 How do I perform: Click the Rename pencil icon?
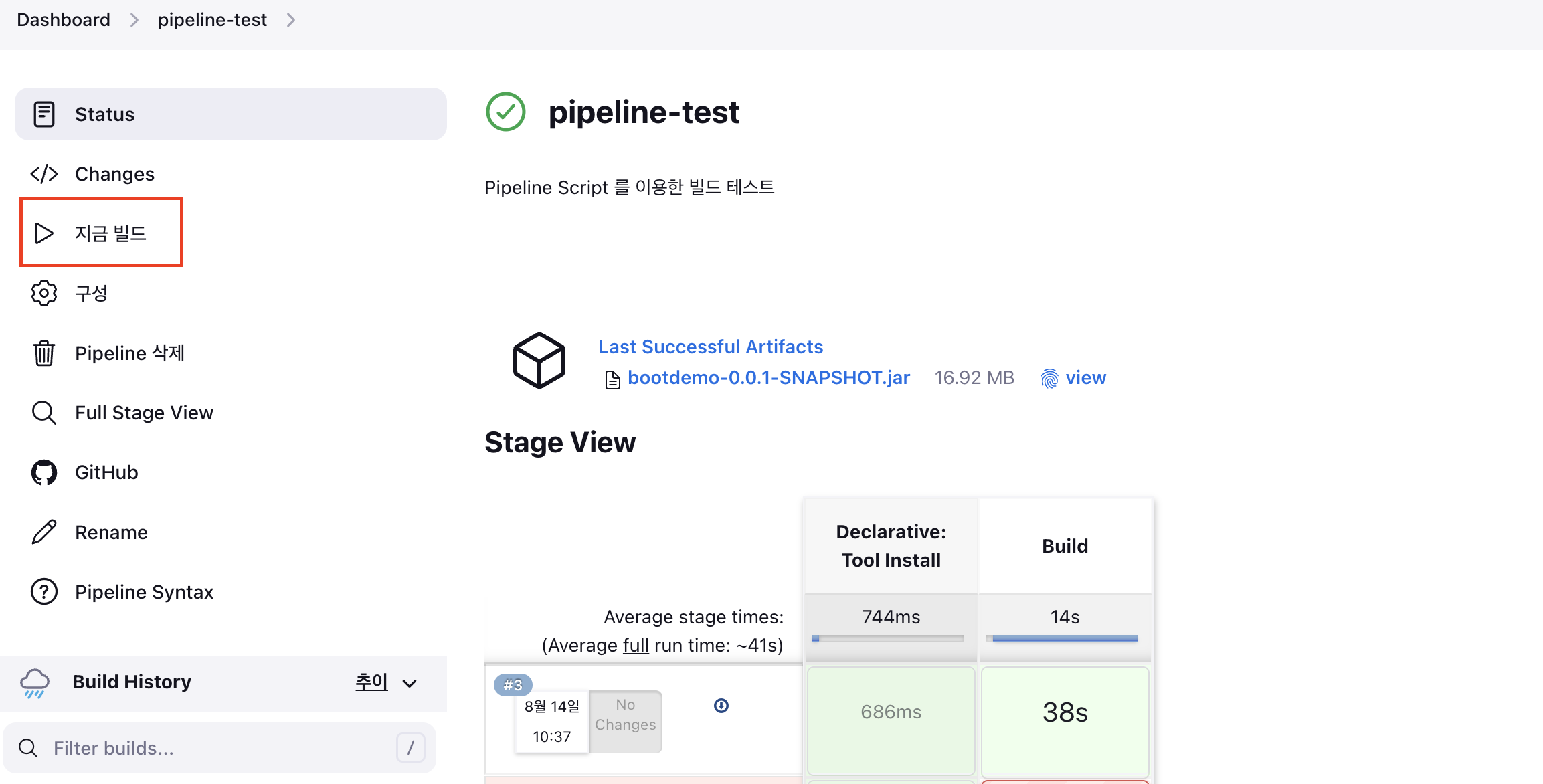[44, 532]
